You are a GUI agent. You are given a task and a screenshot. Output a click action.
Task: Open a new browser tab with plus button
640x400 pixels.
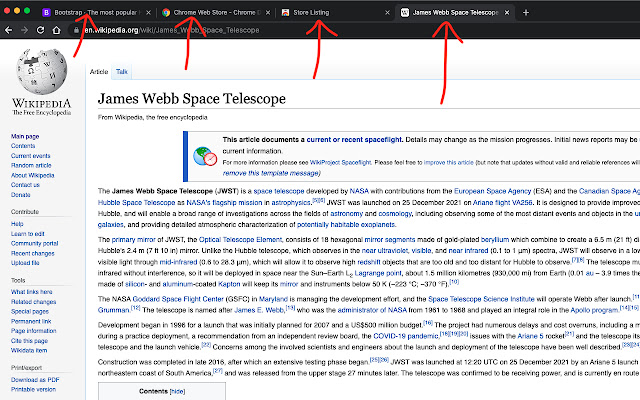point(526,12)
